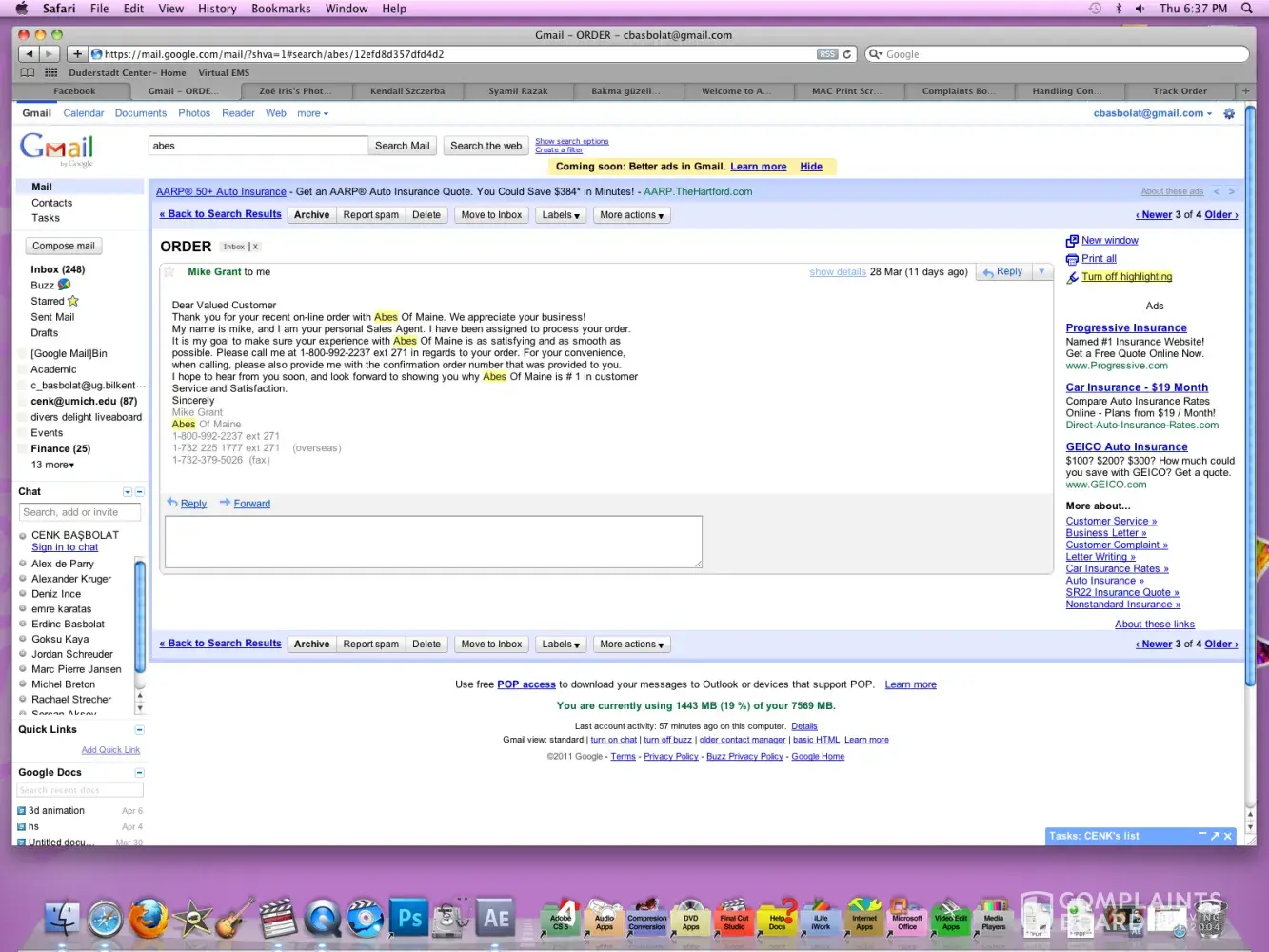Click the Spotlight magnifier in menu bar
Image resolution: width=1269 pixels, height=952 pixels.
1247,9
